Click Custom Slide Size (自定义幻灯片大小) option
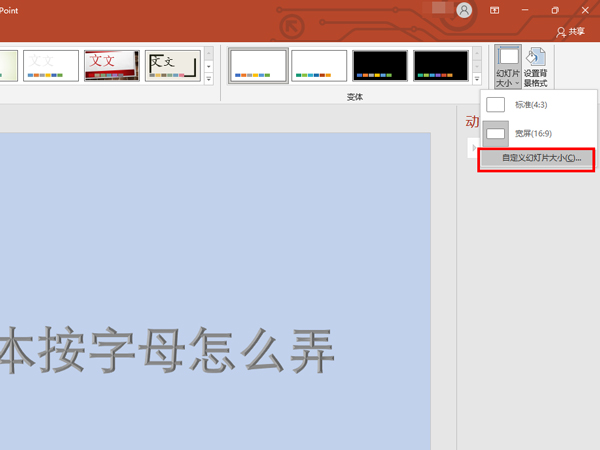 click(x=536, y=159)
